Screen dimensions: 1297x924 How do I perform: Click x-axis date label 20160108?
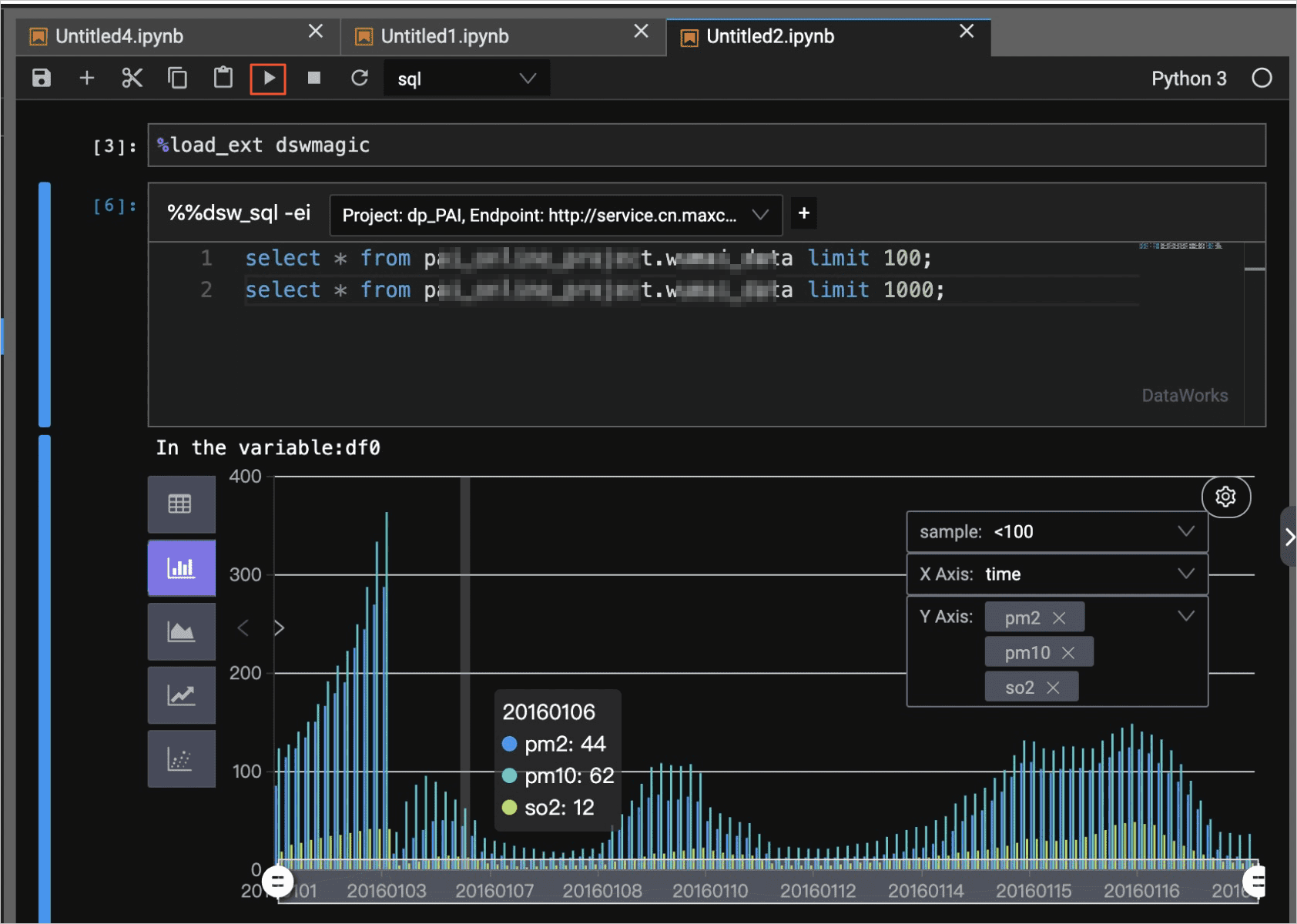[602, 891]
